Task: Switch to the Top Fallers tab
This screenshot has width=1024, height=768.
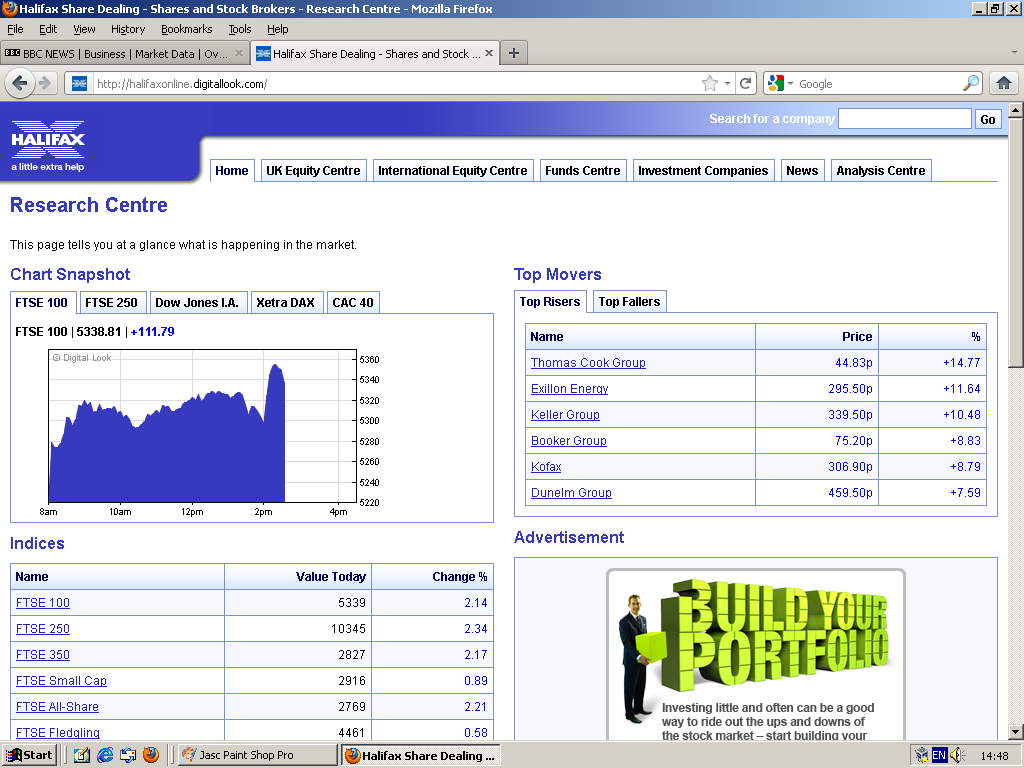Action: [630, 302]
